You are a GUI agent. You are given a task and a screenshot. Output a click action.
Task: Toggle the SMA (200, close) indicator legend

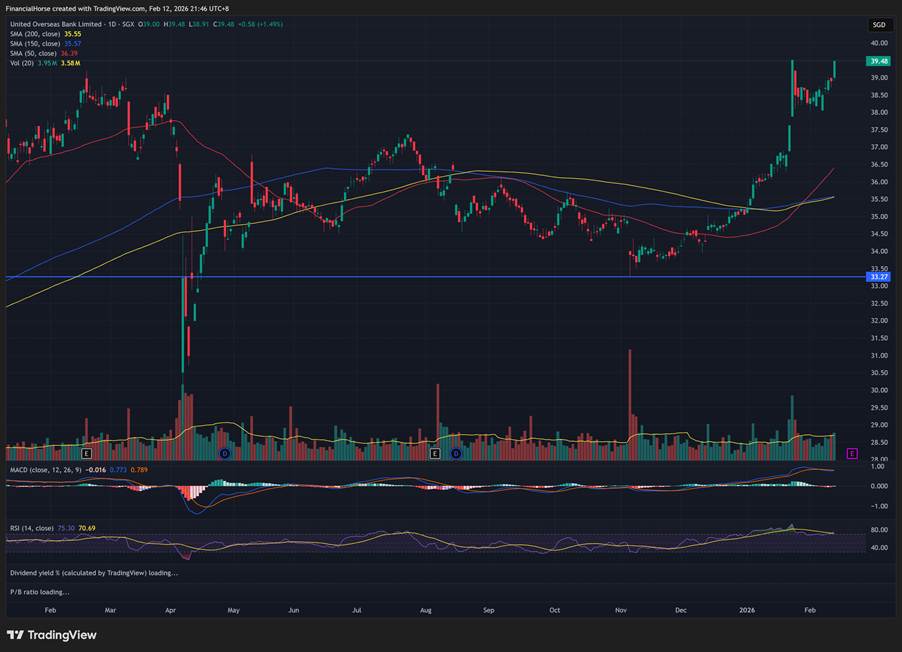33,33
